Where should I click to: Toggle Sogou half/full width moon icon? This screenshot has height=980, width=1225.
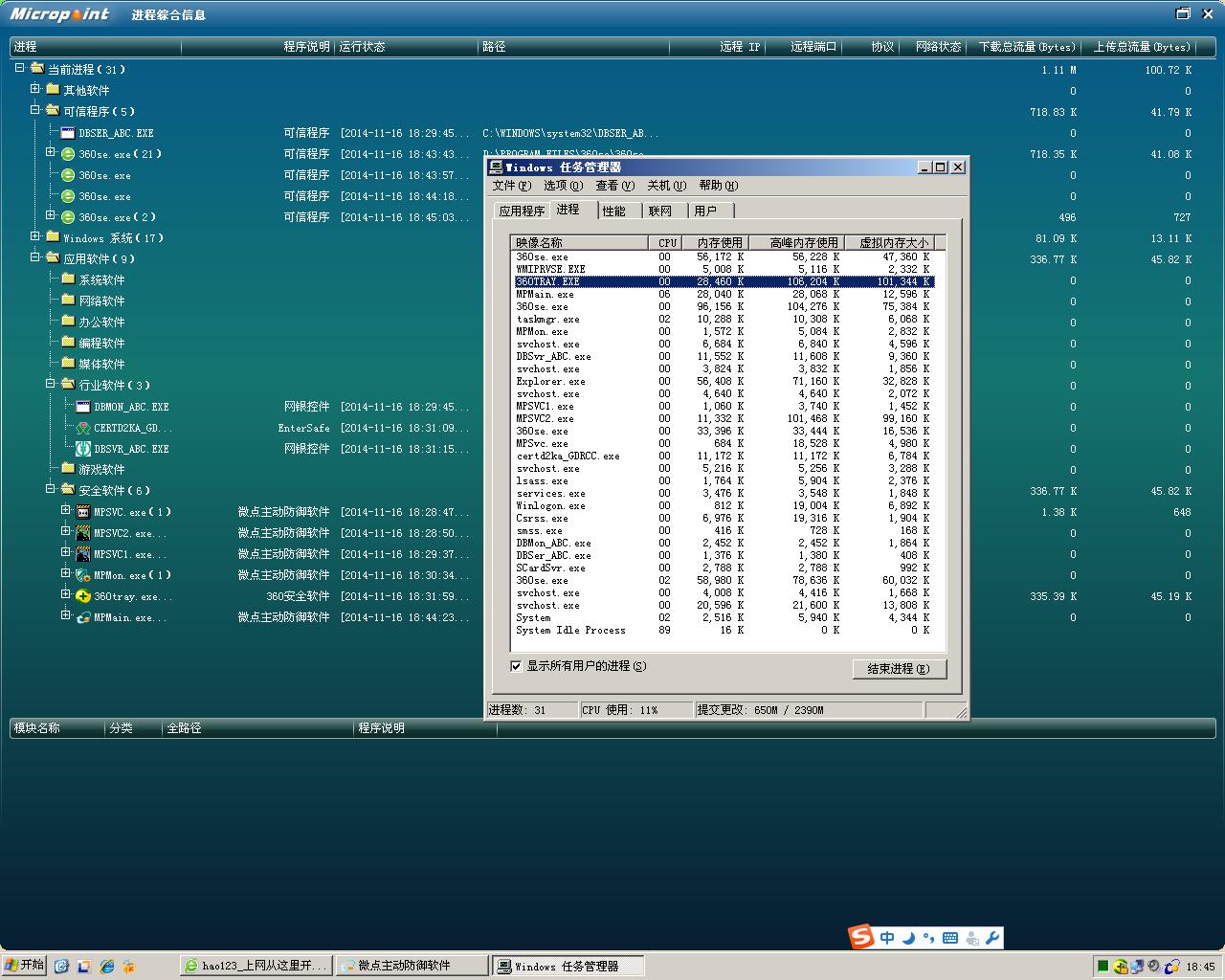pyautogui.click(x=908, y=938)
